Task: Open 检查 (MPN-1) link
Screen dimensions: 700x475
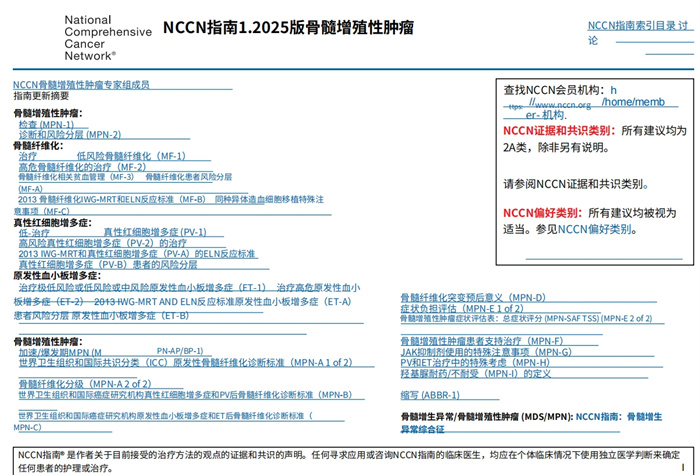Action: 46,125
